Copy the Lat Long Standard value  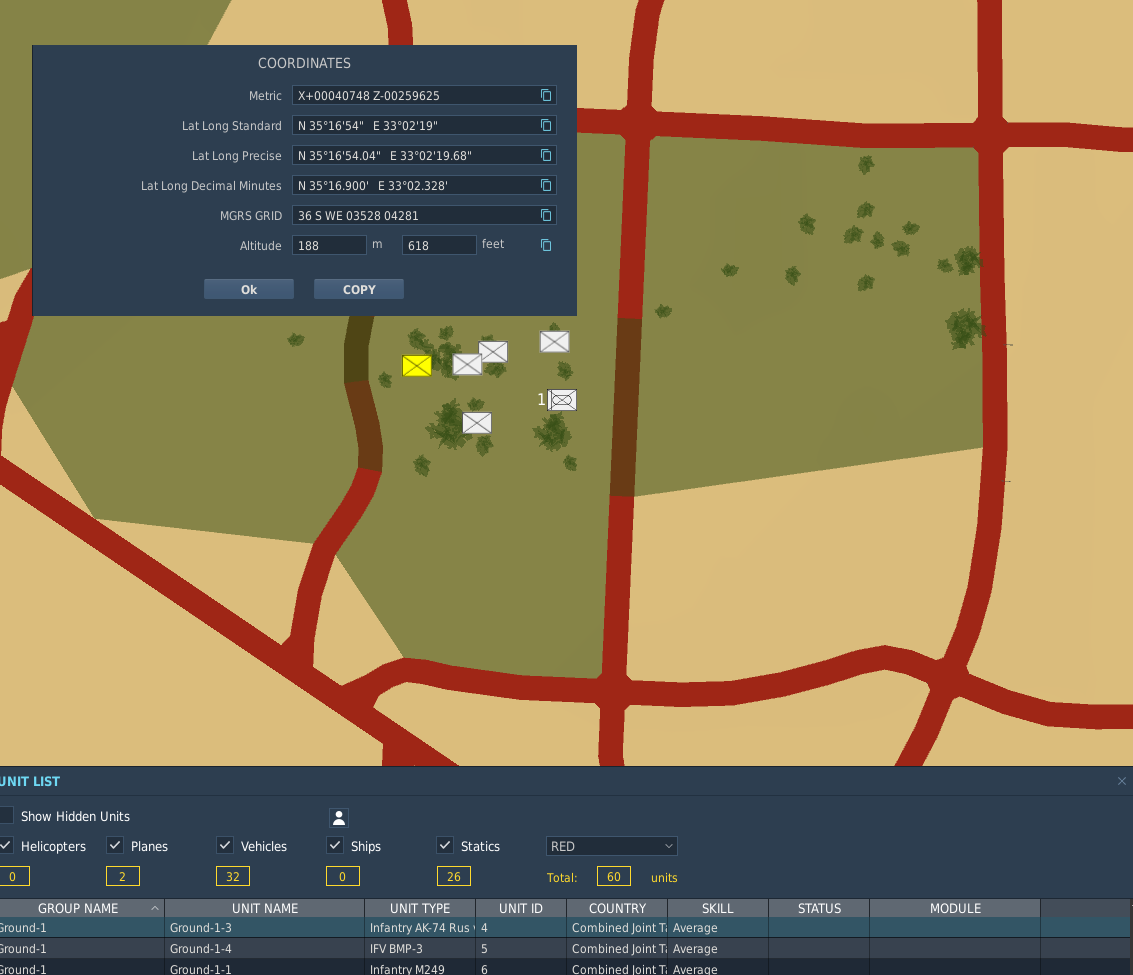(x=546, y=126)
